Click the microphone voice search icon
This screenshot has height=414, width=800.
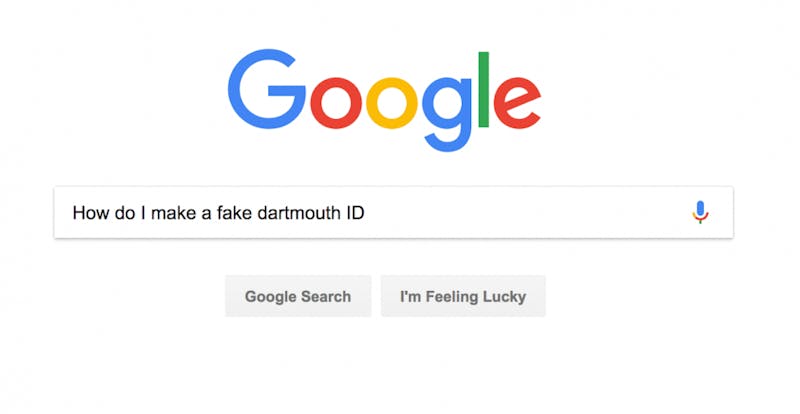[x=700, y=212]
